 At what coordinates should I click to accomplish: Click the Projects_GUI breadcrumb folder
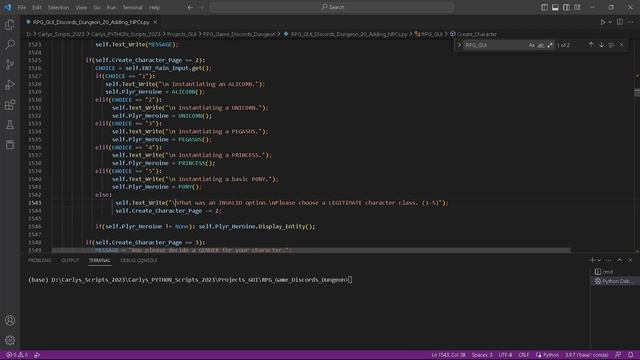tap(182, 34)
